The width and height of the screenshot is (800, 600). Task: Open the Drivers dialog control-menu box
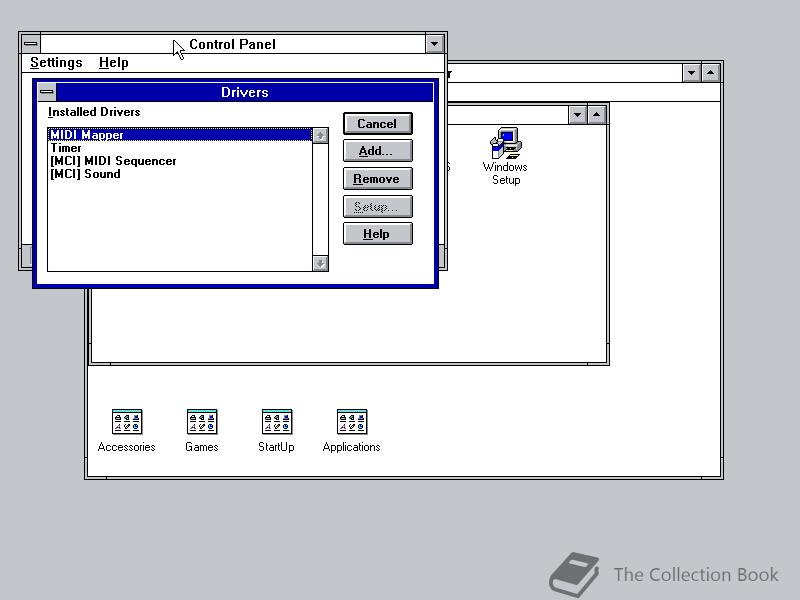pyautogui.click(x=47, y=92)
